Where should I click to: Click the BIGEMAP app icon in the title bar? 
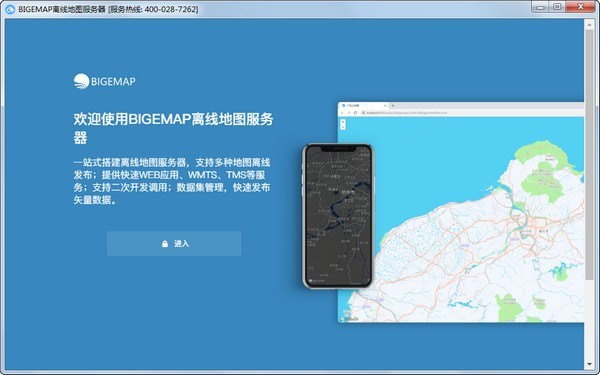pos(10,9)
